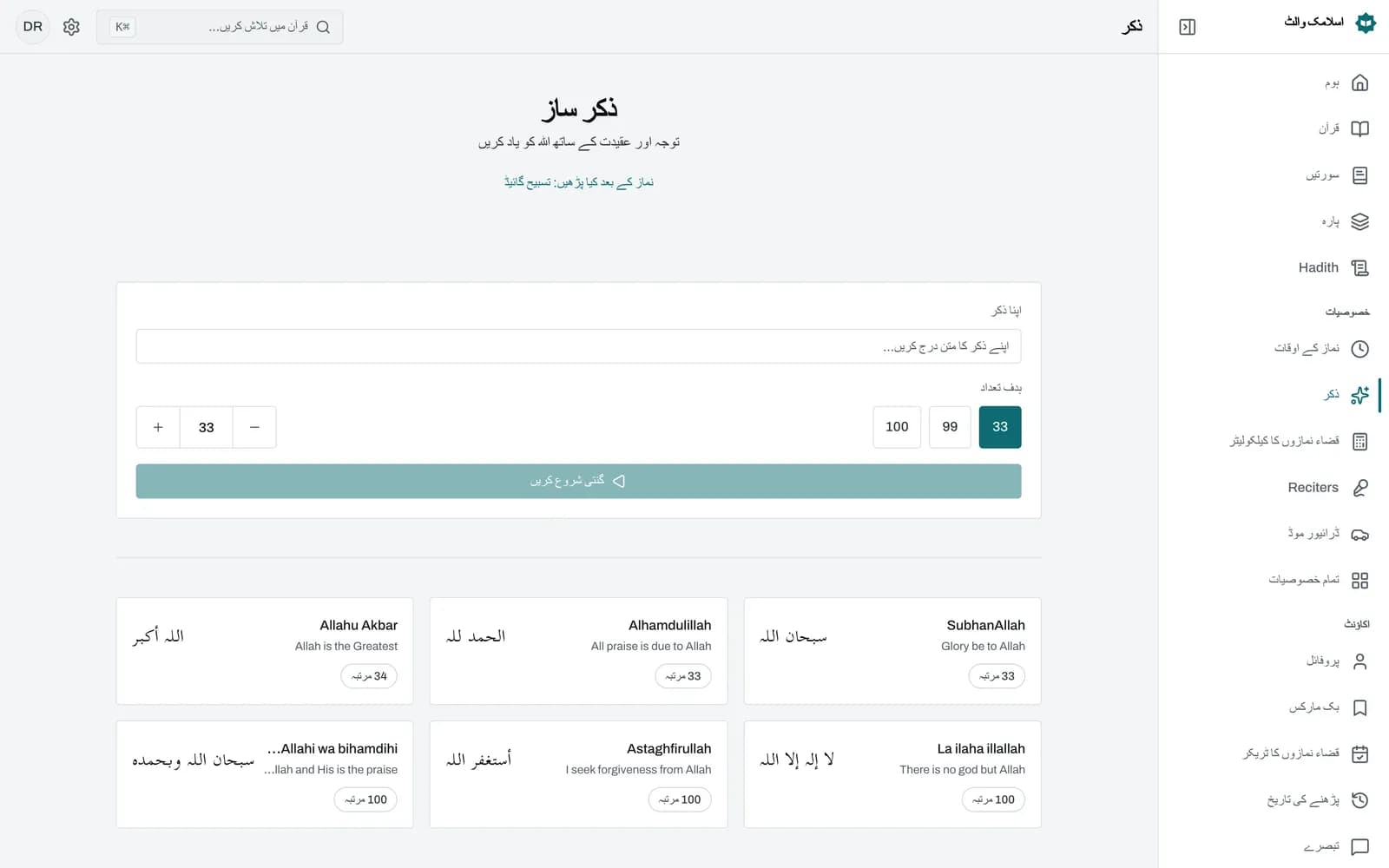Click the count value 33 field
Viewport: 1389px width, 868px height.
coord(206,427)
